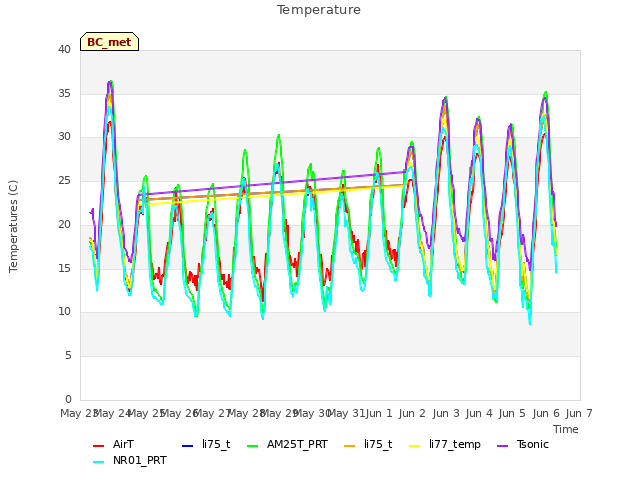Toggle the Tsonic legend entry
The width and height of the screenshot is (640, 480).
[x=522, y=444]
